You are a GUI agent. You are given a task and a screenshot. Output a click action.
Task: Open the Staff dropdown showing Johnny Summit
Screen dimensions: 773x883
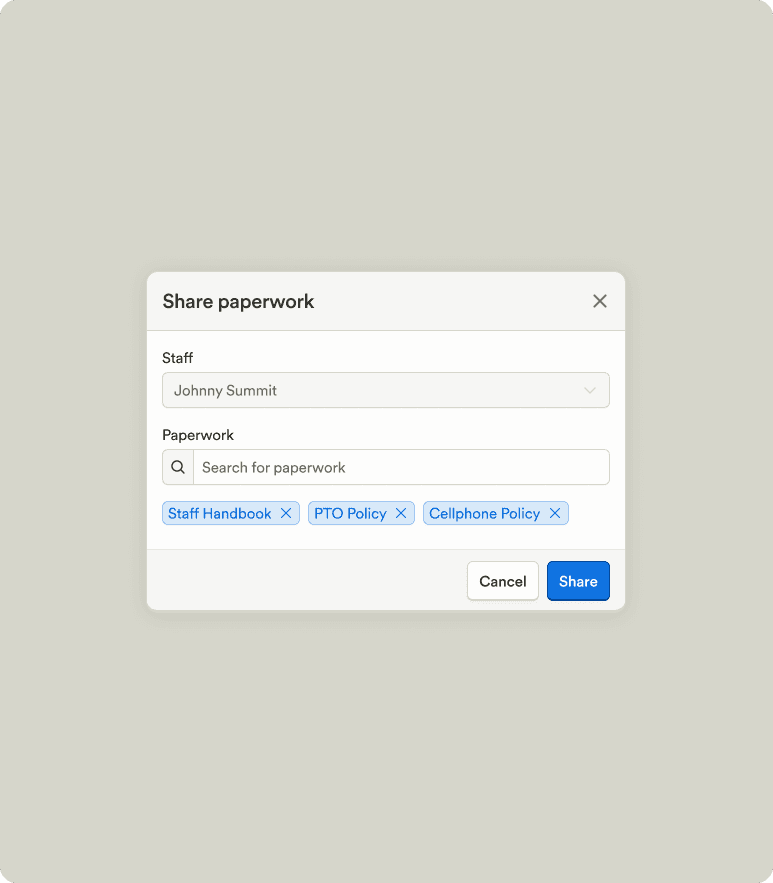pyautogui.click(x=386, y=390)
